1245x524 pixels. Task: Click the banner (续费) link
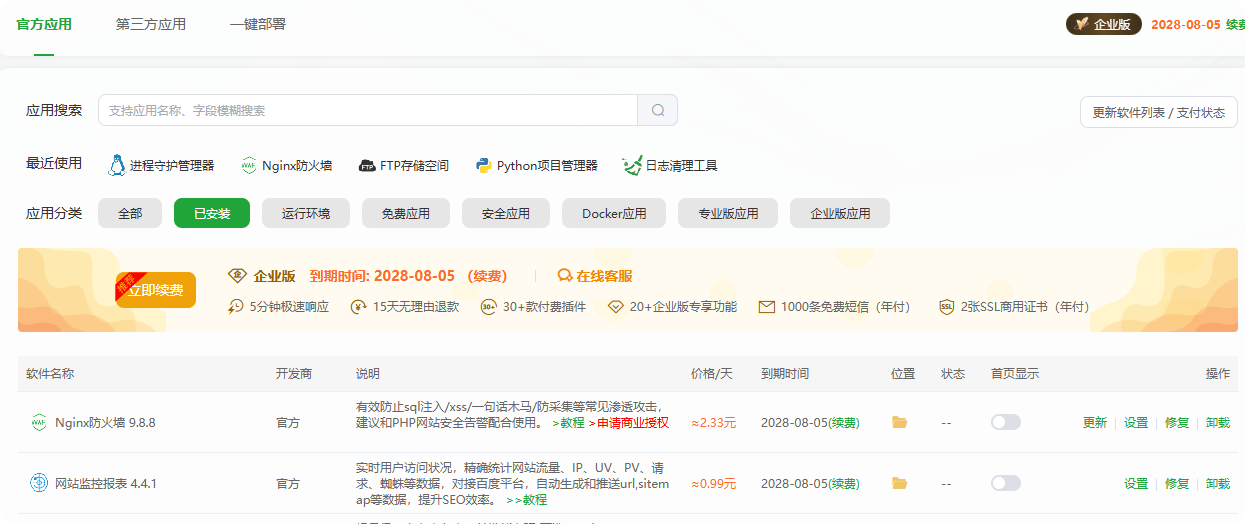[x=487, y=275]
